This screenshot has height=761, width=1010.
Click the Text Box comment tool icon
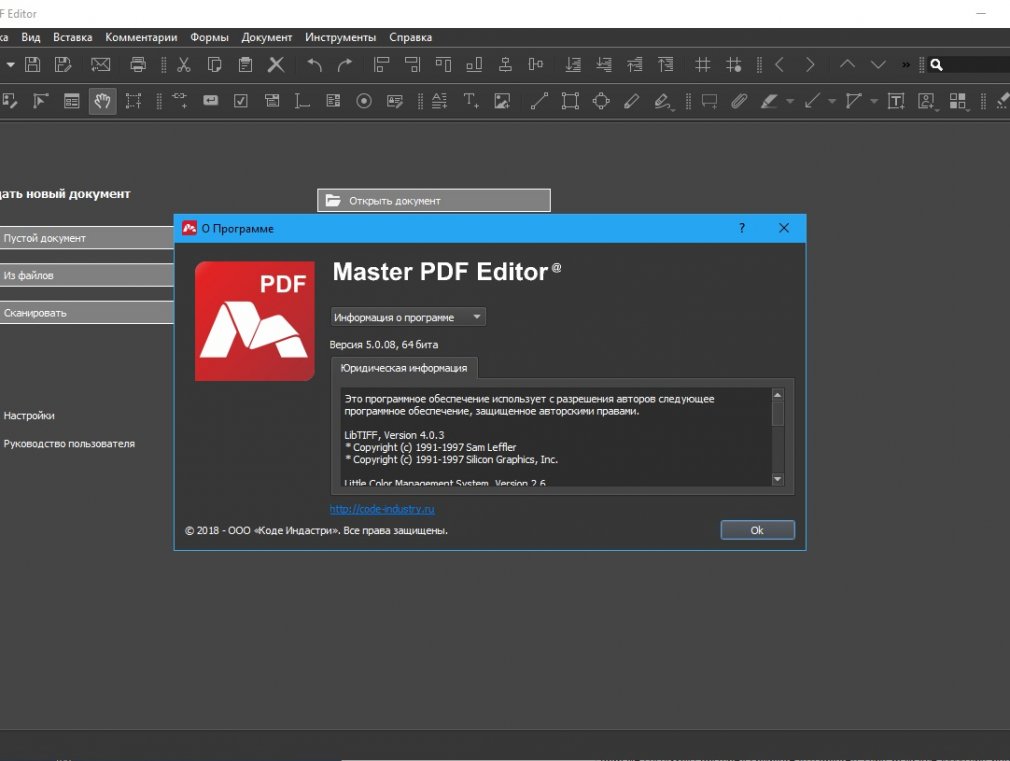click(x=896, y=101)
